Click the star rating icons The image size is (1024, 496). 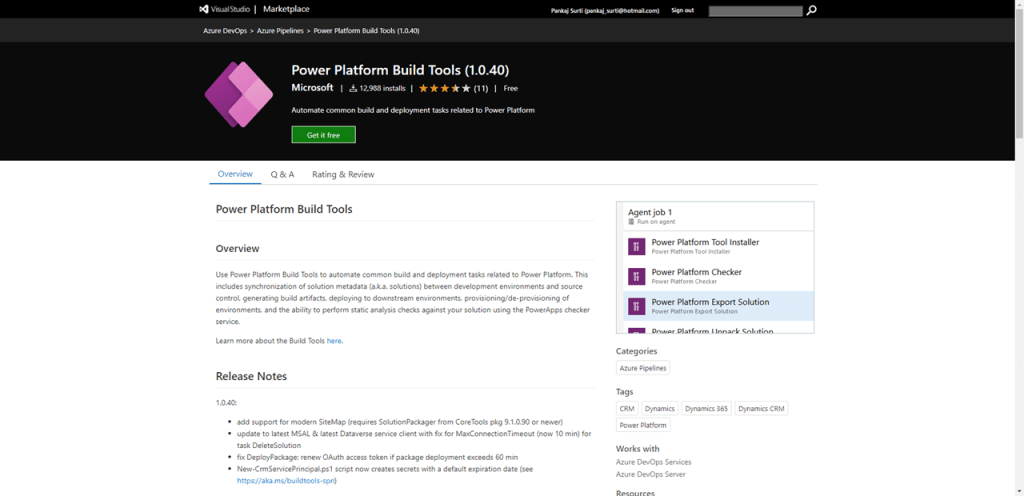[x=444, y=88]
